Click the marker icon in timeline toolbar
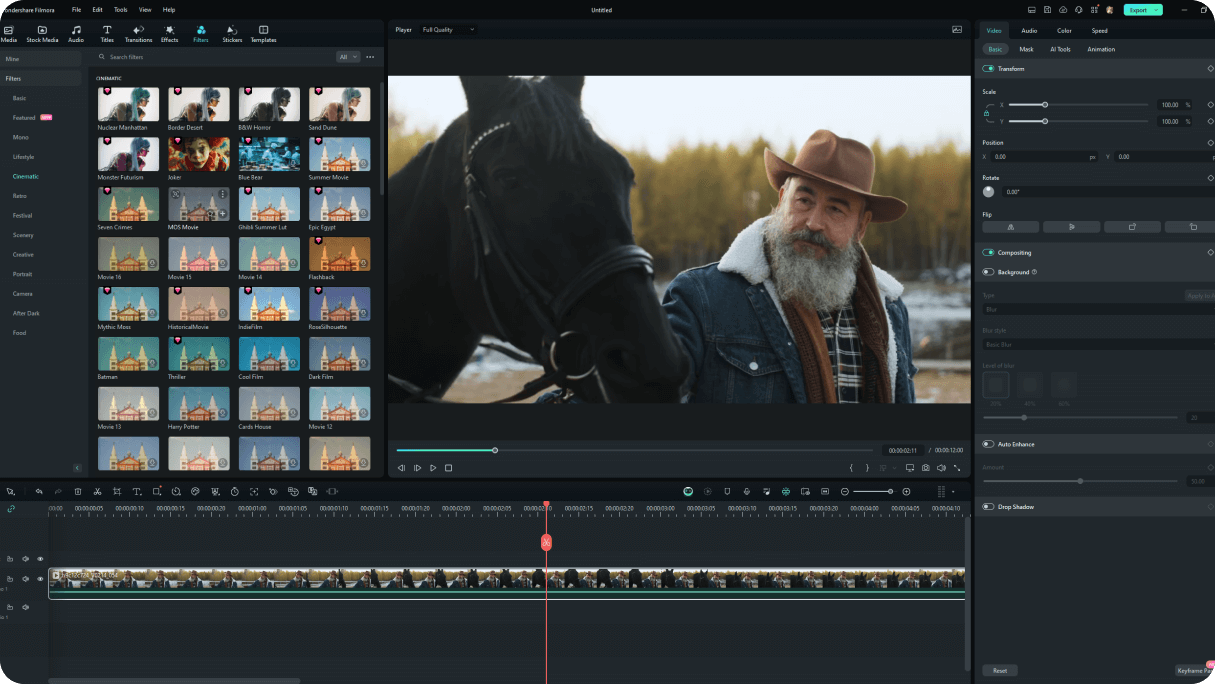1215x684 pixels. coord(727,491)
